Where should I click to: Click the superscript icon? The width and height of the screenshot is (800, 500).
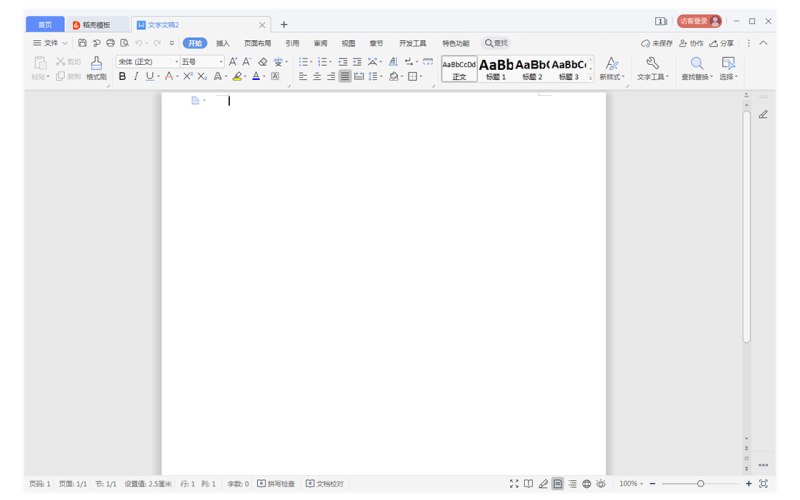[188, 77]
